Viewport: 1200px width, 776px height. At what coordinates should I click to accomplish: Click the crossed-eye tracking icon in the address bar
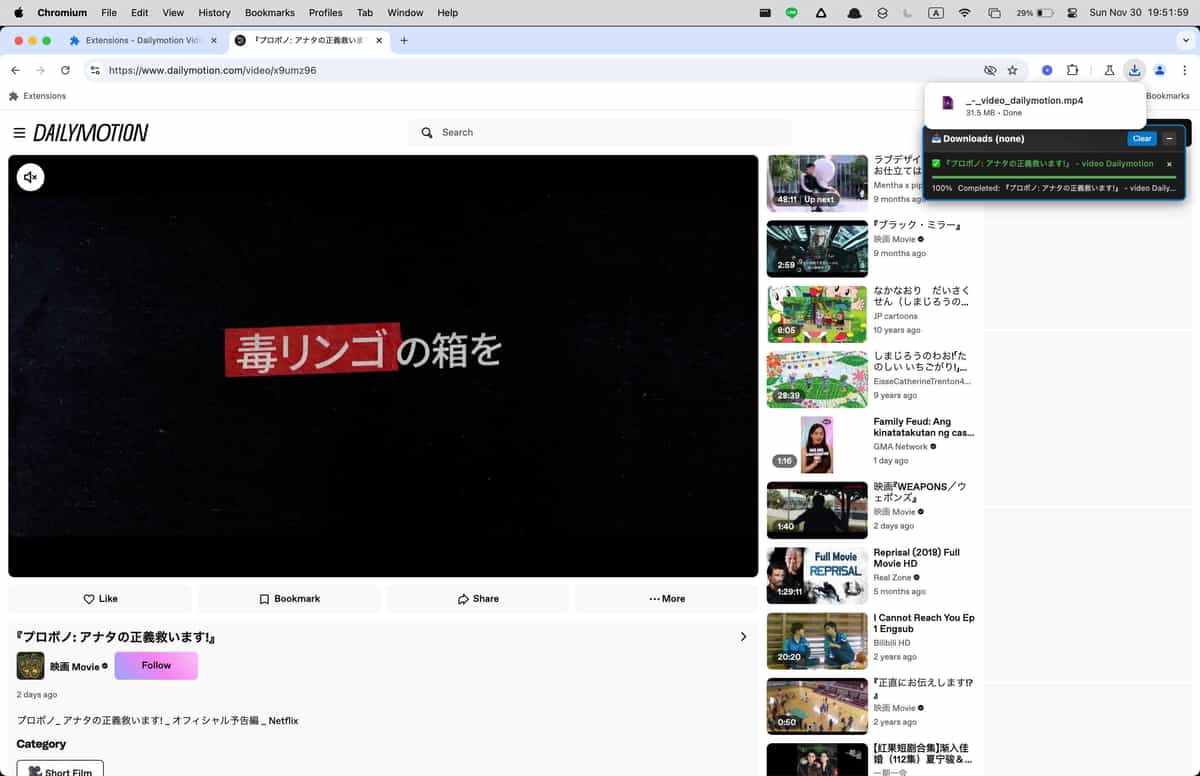tap(990, 70)
